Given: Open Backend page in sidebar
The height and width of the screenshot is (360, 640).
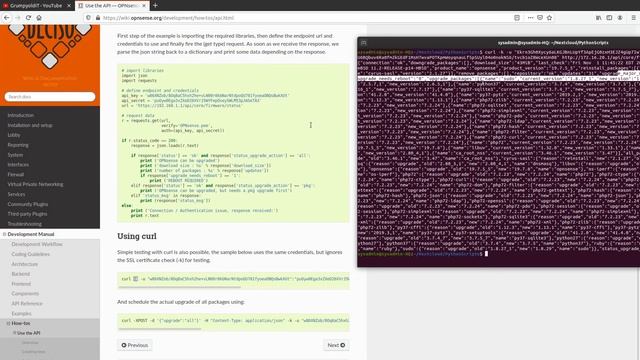Looking at the screenshot, I should coord(20,274).
